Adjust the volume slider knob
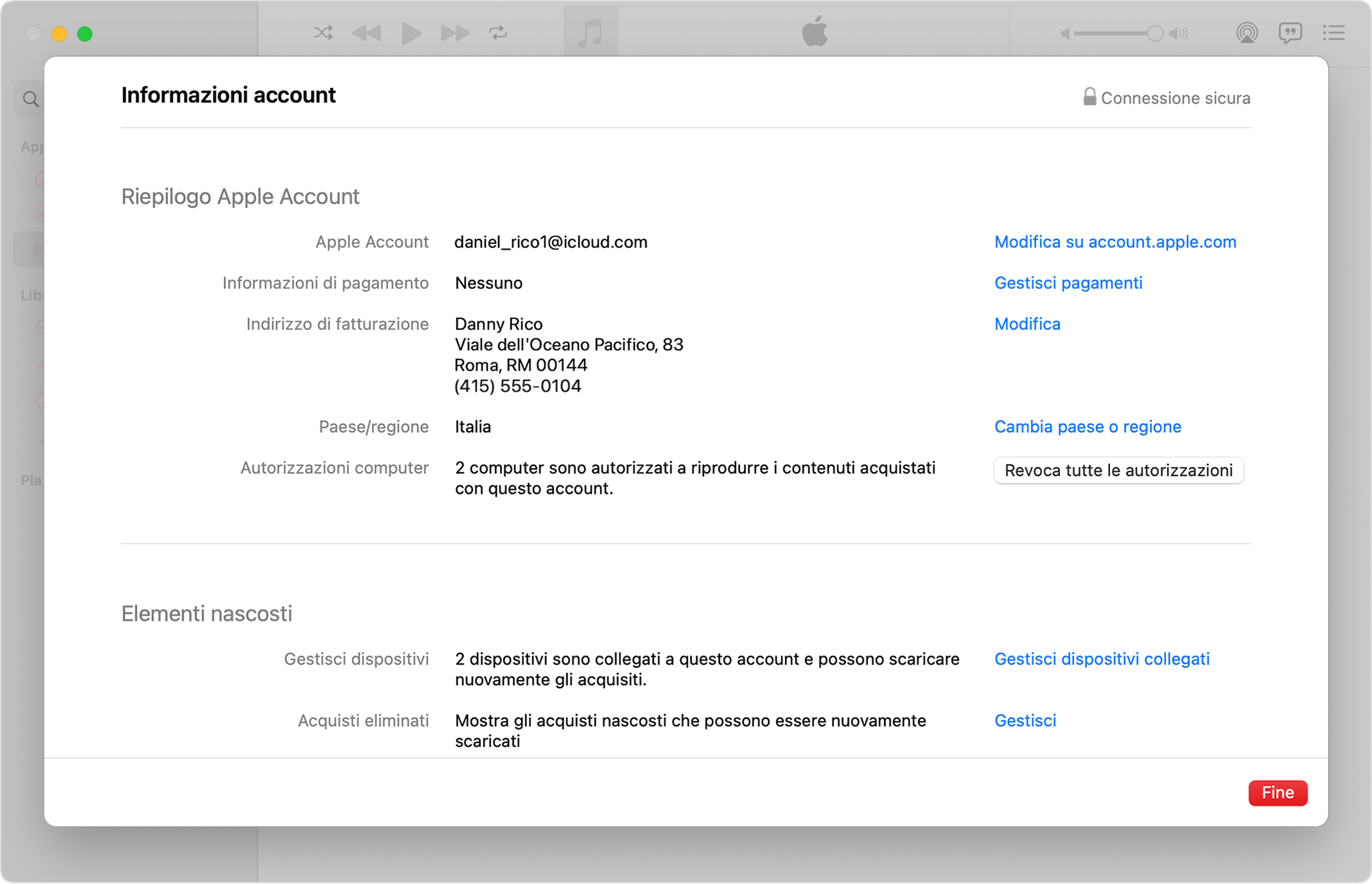The width and height of the screenshot is (1372, 884). (x=1155, y=33)
